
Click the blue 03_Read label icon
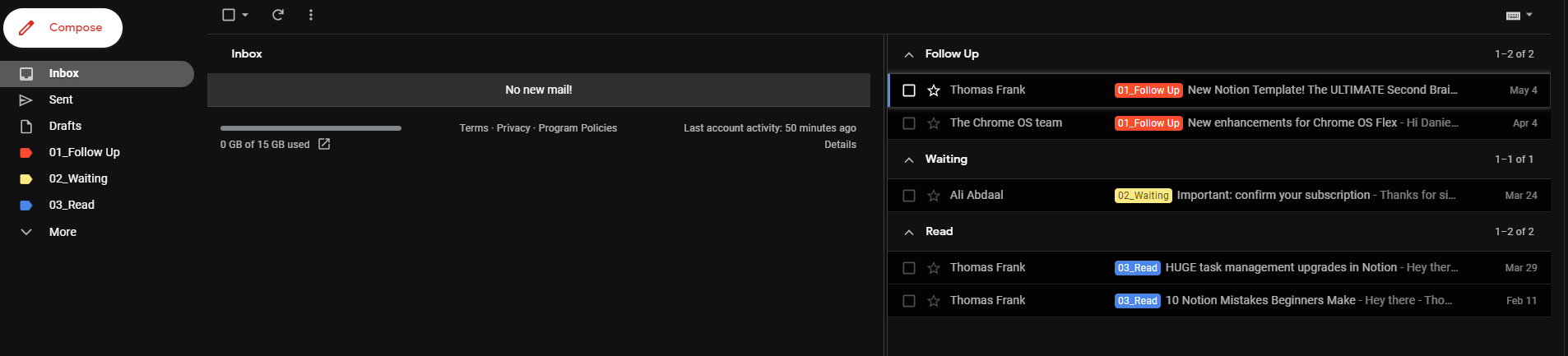tap(26, 206)
